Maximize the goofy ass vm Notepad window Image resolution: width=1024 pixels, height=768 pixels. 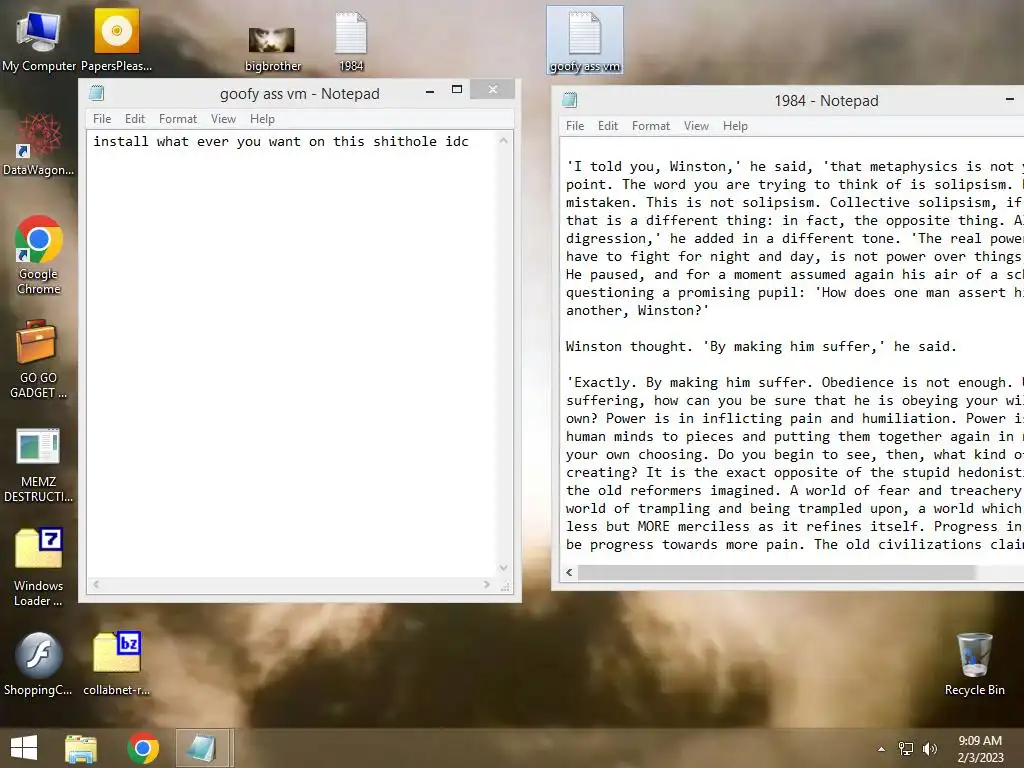point(457,90)
